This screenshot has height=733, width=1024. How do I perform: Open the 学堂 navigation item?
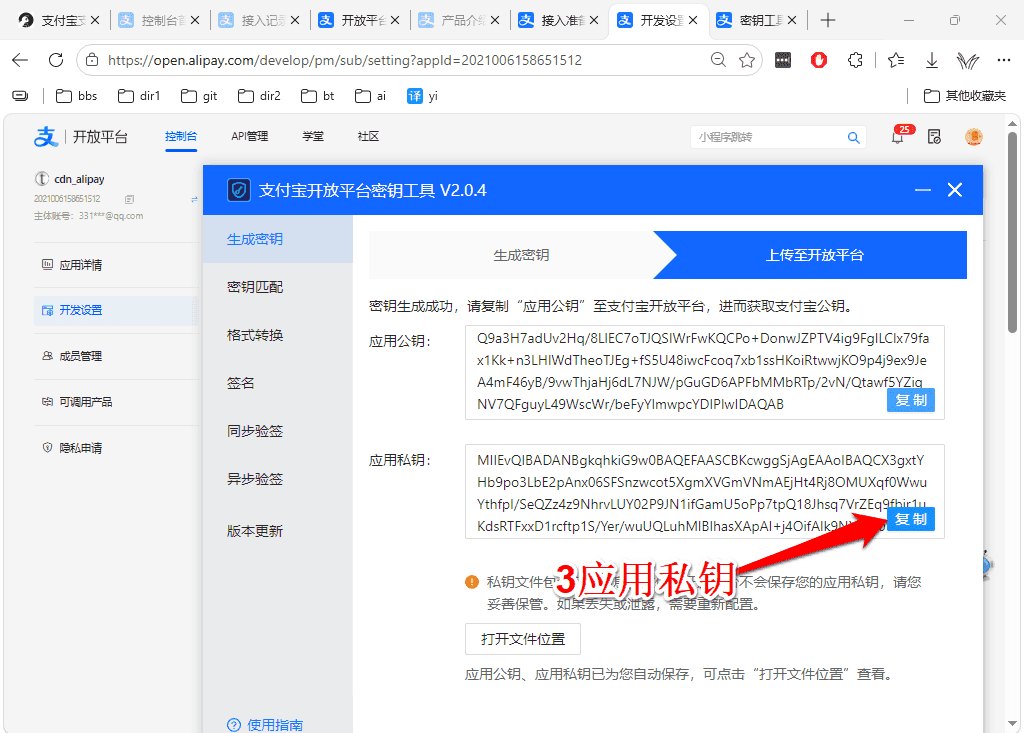(x=313, y=136)
